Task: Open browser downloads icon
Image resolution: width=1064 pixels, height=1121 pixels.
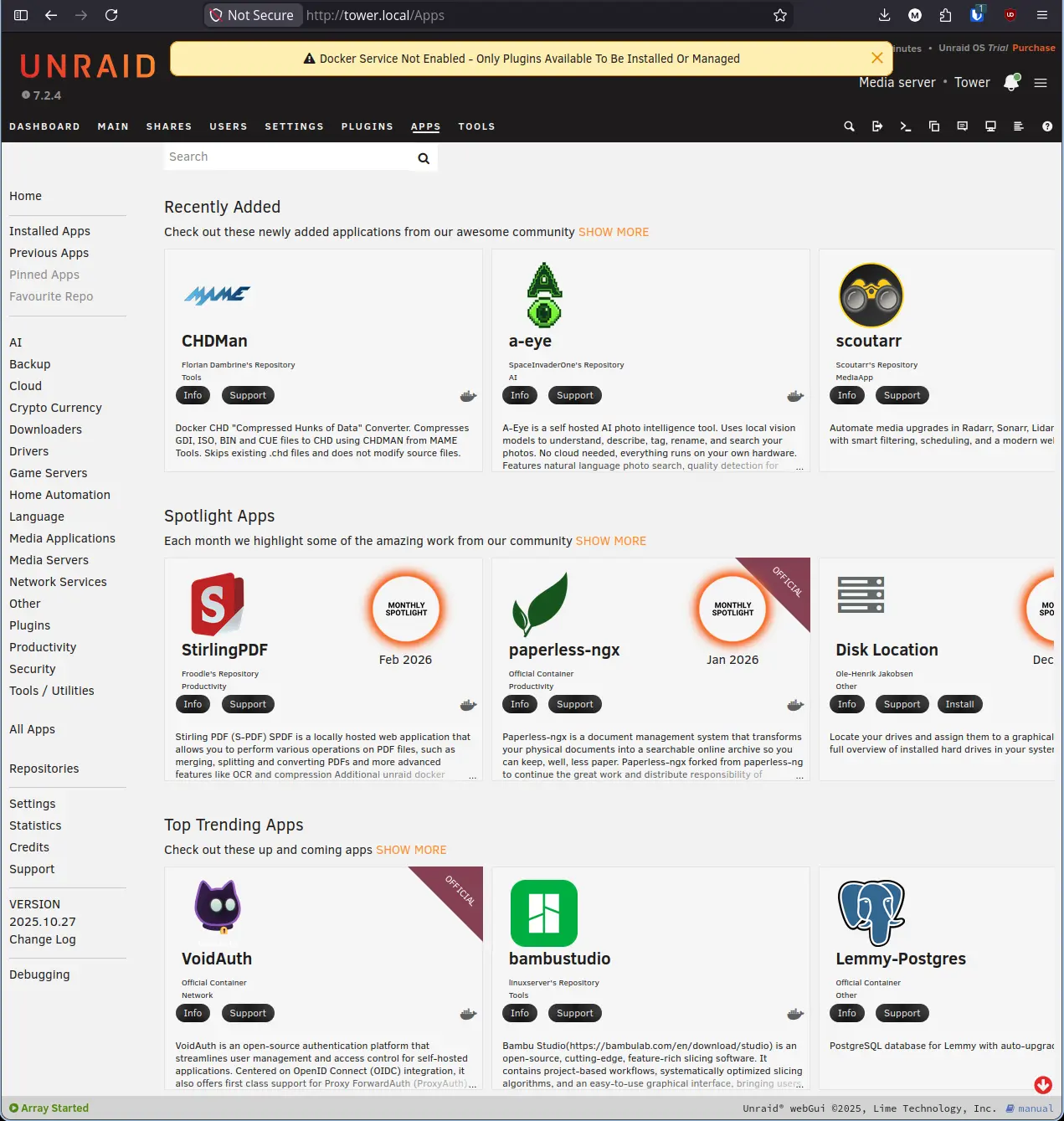Action: [x=884, y=15]
